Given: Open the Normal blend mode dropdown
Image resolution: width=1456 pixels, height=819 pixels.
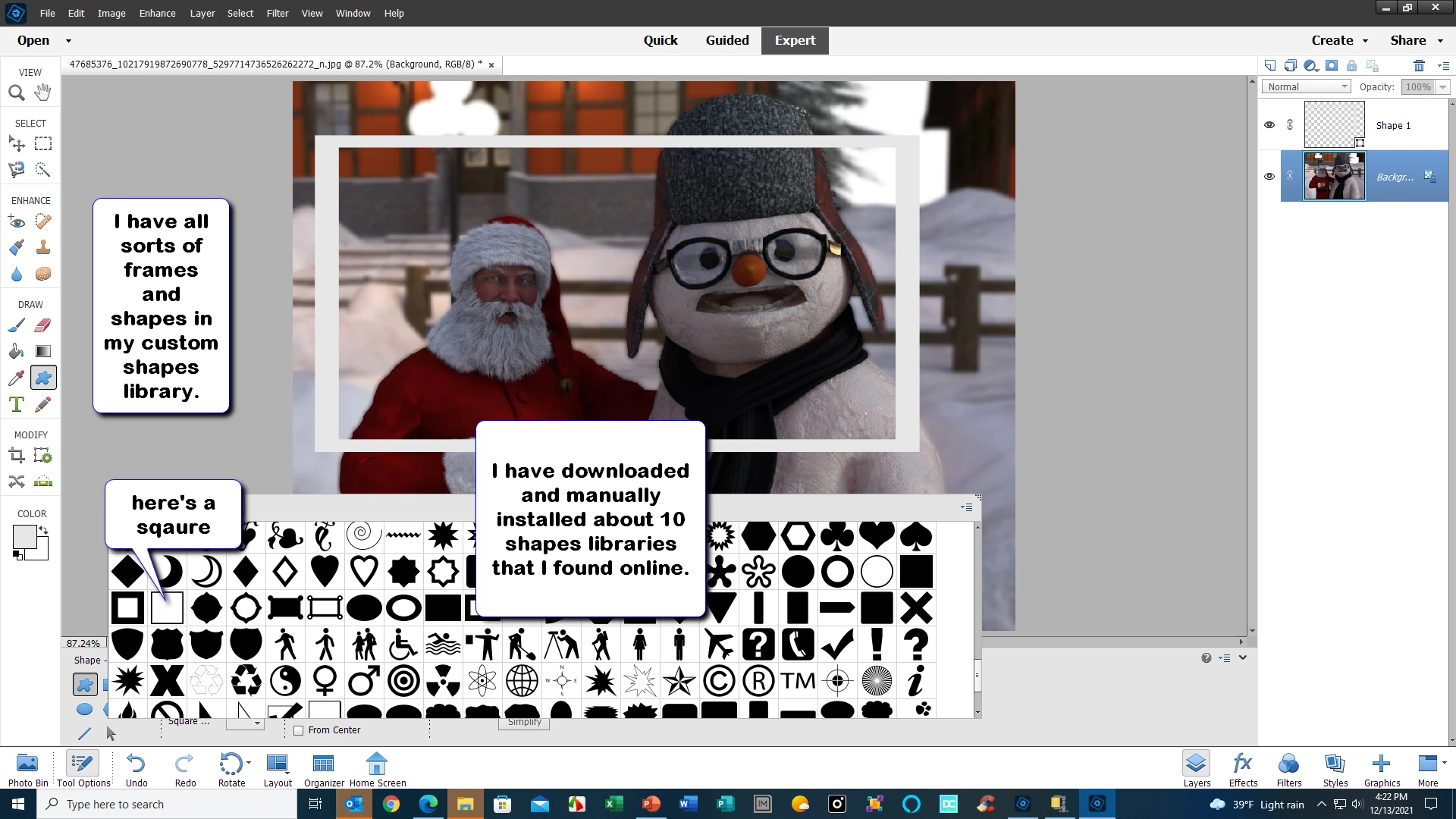Looking at the screenshot, I should tap(1306, 86).
